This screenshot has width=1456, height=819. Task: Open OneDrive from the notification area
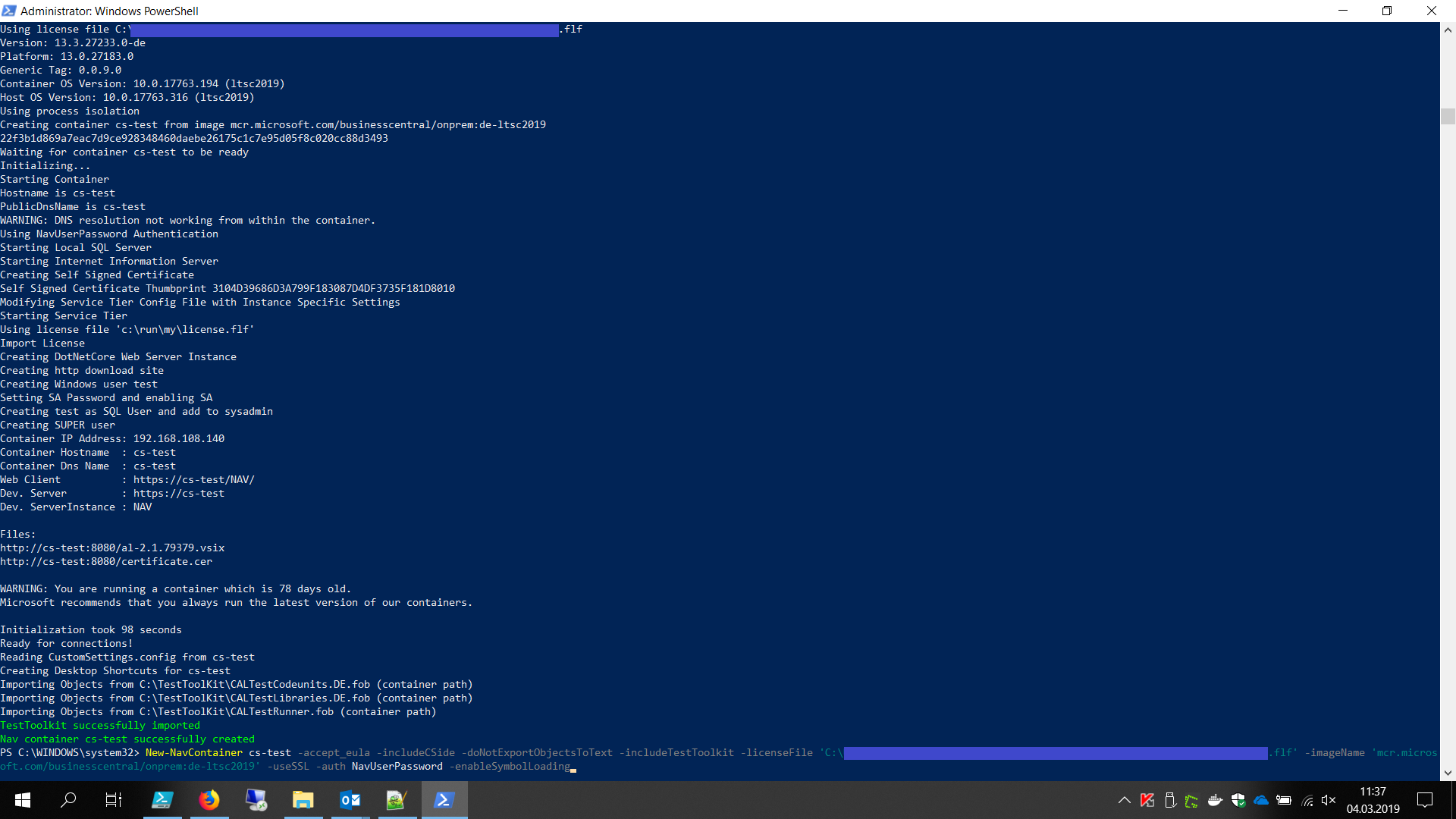pyautogui.click(x=1260, y=800)
